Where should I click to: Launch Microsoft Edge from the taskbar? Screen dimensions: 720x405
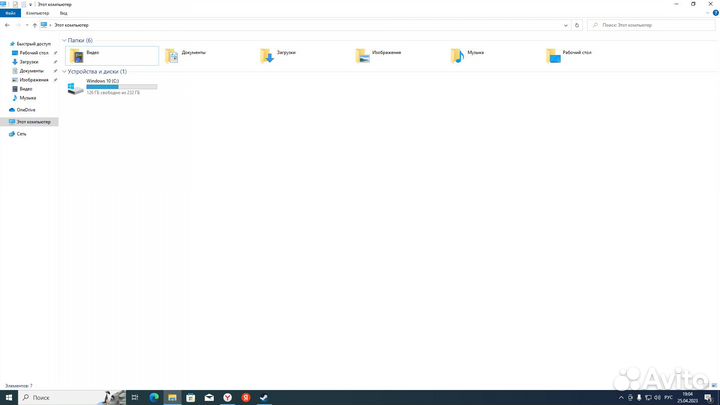154,398
